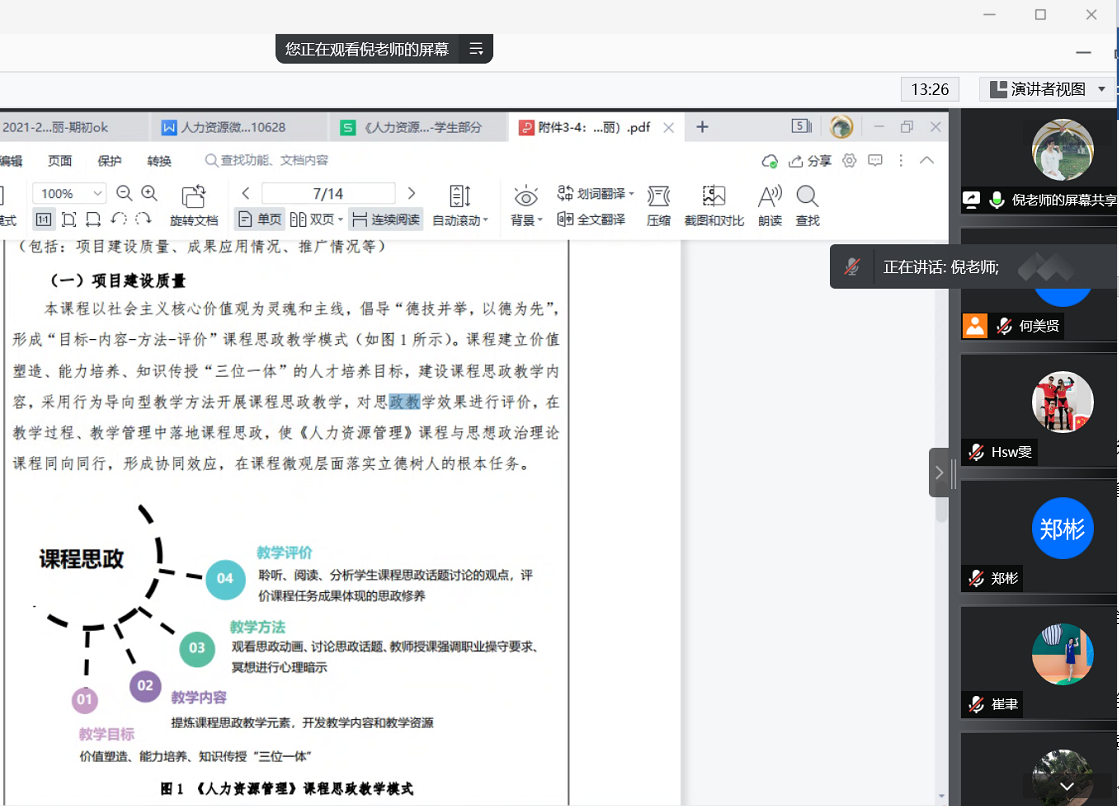The image size is (1119, 806).
Task: Click the 7/14 page number field
Action: pyautogui.click(x=327, y=193)
